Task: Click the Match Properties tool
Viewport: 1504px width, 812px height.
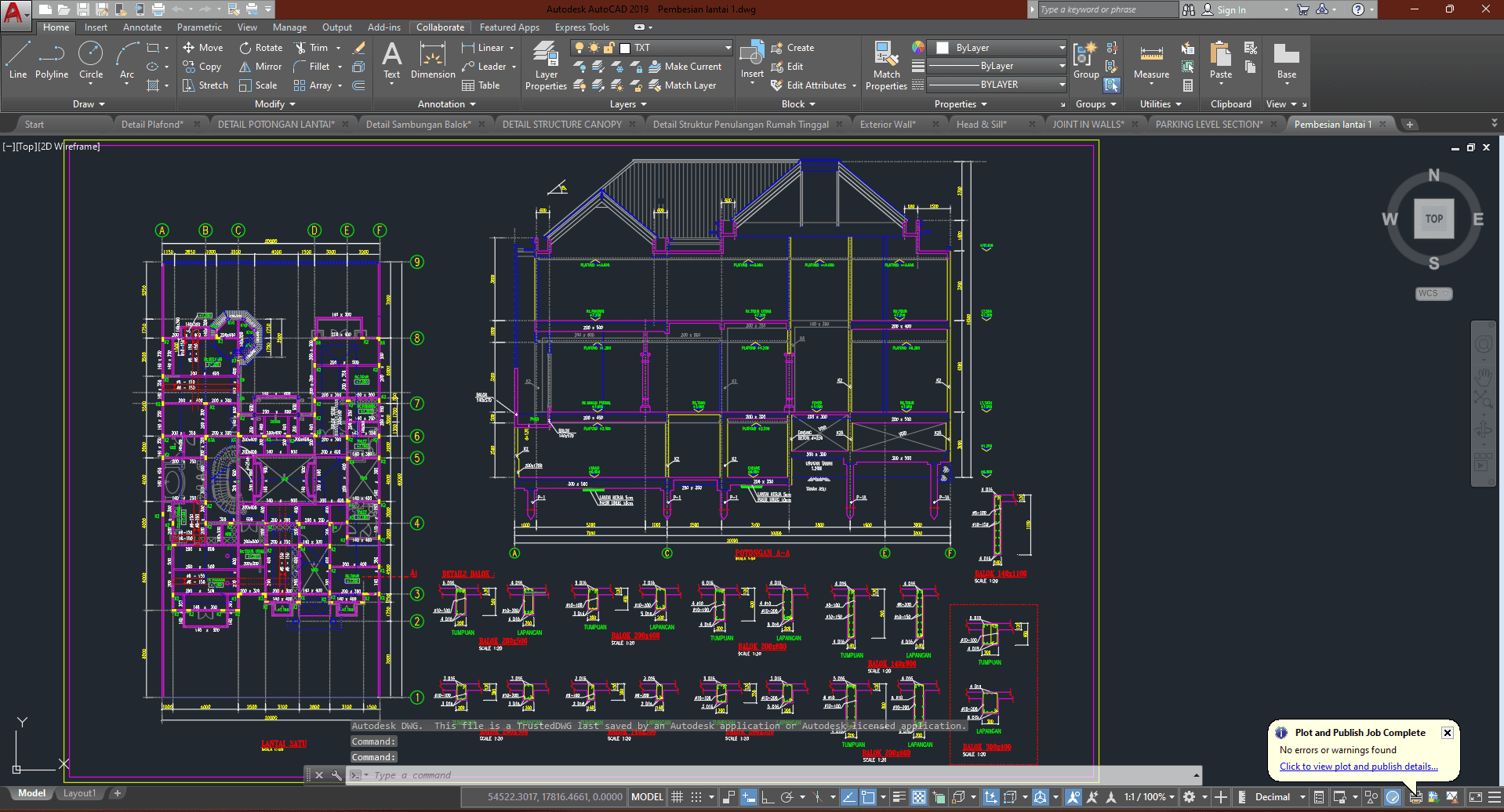Action: 886,66
